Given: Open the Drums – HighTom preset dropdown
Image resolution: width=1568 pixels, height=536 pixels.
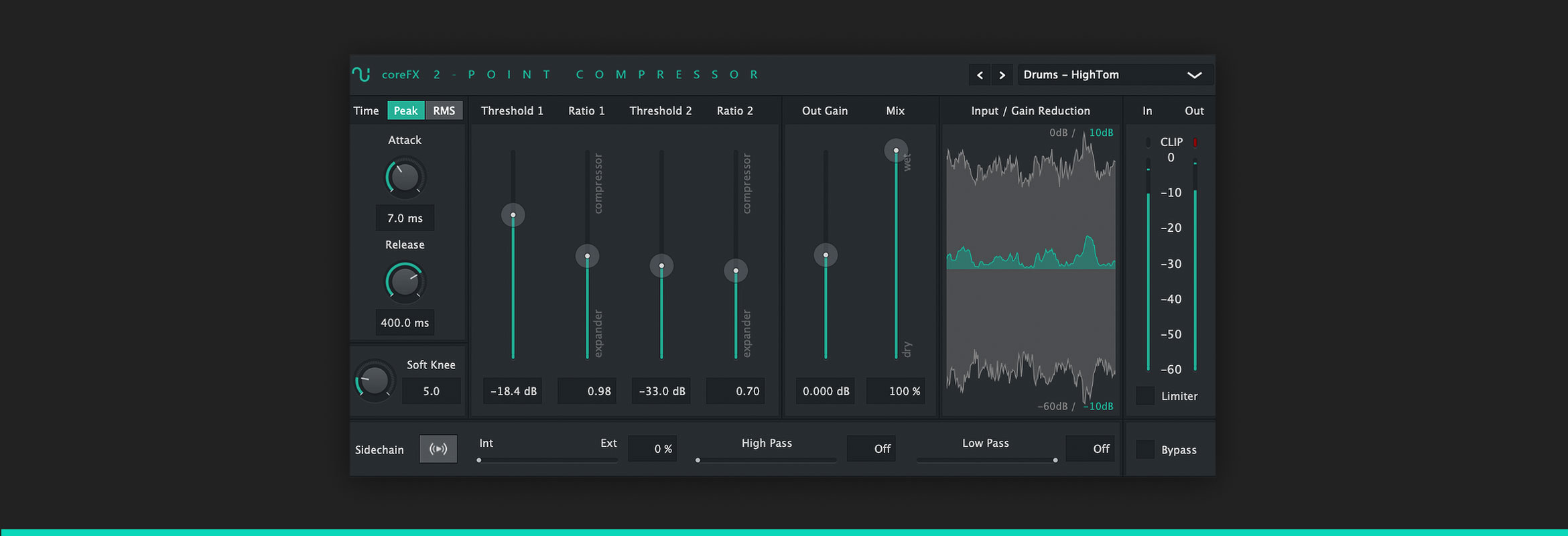Looking at the screenshot, I should pyautogui.click(x=1115, y=75).
